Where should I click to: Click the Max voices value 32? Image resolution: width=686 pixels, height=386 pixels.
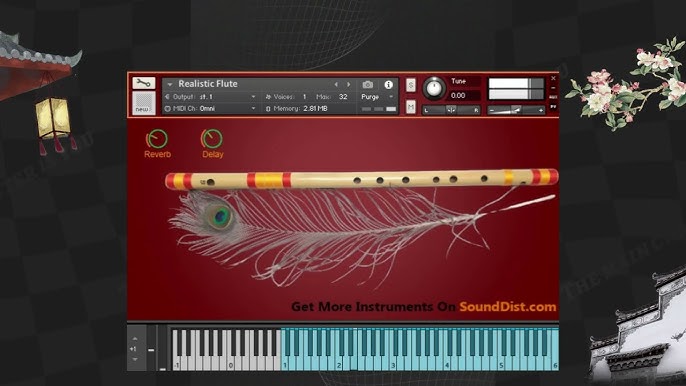(x=343, y=97)
